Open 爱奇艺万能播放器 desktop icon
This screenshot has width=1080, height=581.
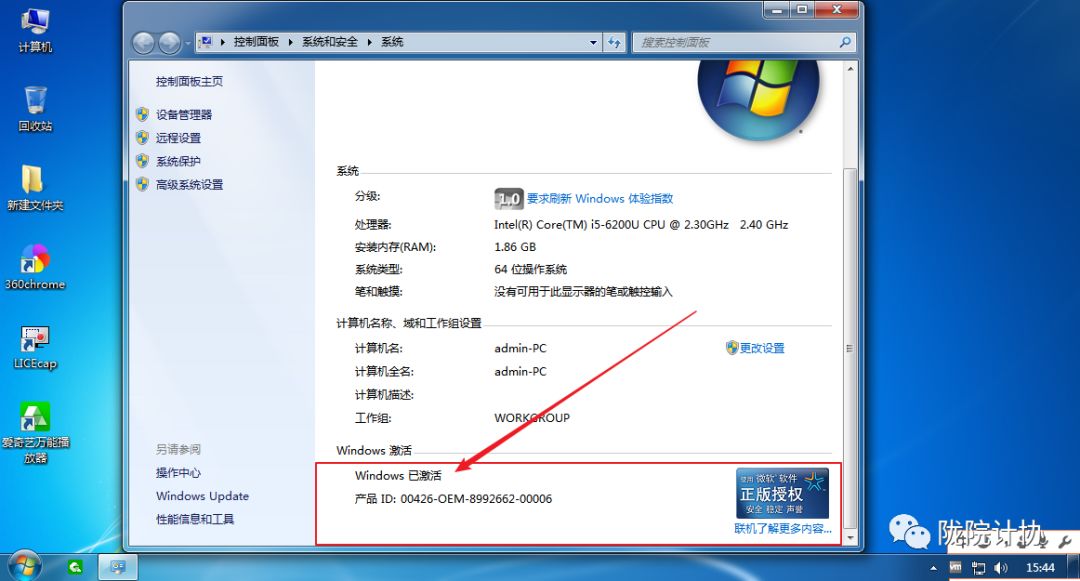tap(34, 424)
